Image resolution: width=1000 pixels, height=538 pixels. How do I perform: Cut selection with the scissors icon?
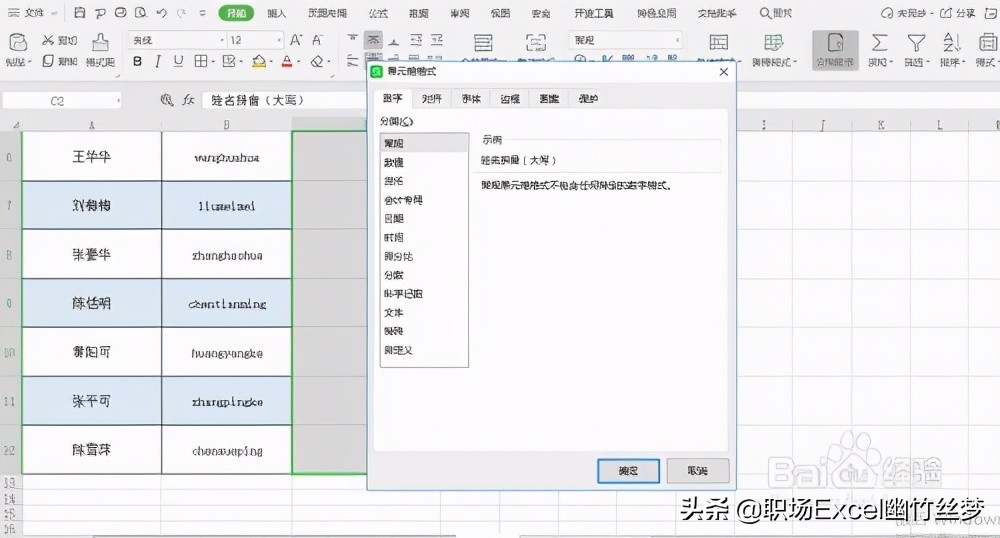click(48, 40)
